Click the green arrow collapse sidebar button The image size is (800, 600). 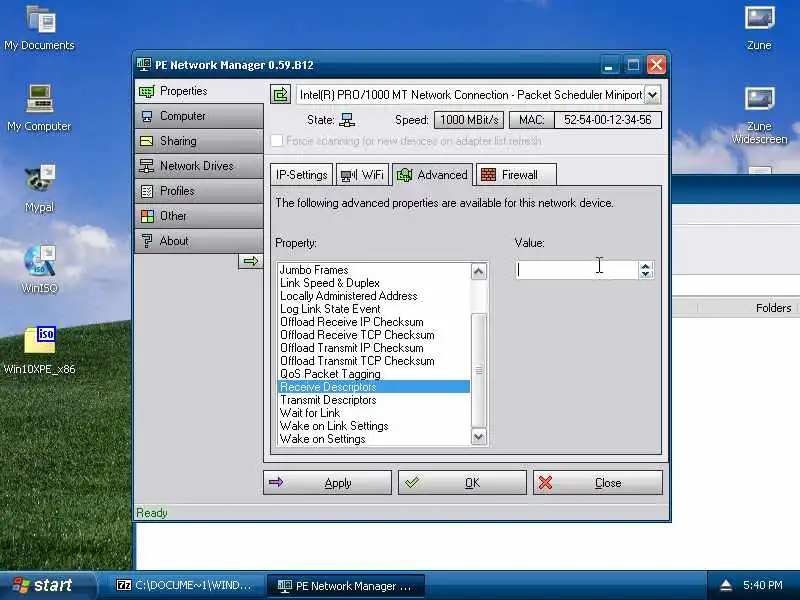[251, 261]
